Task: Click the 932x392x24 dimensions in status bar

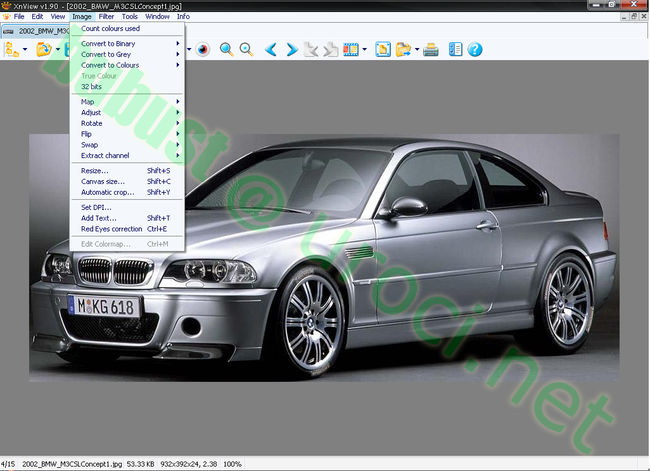Action: pos(189,464)
